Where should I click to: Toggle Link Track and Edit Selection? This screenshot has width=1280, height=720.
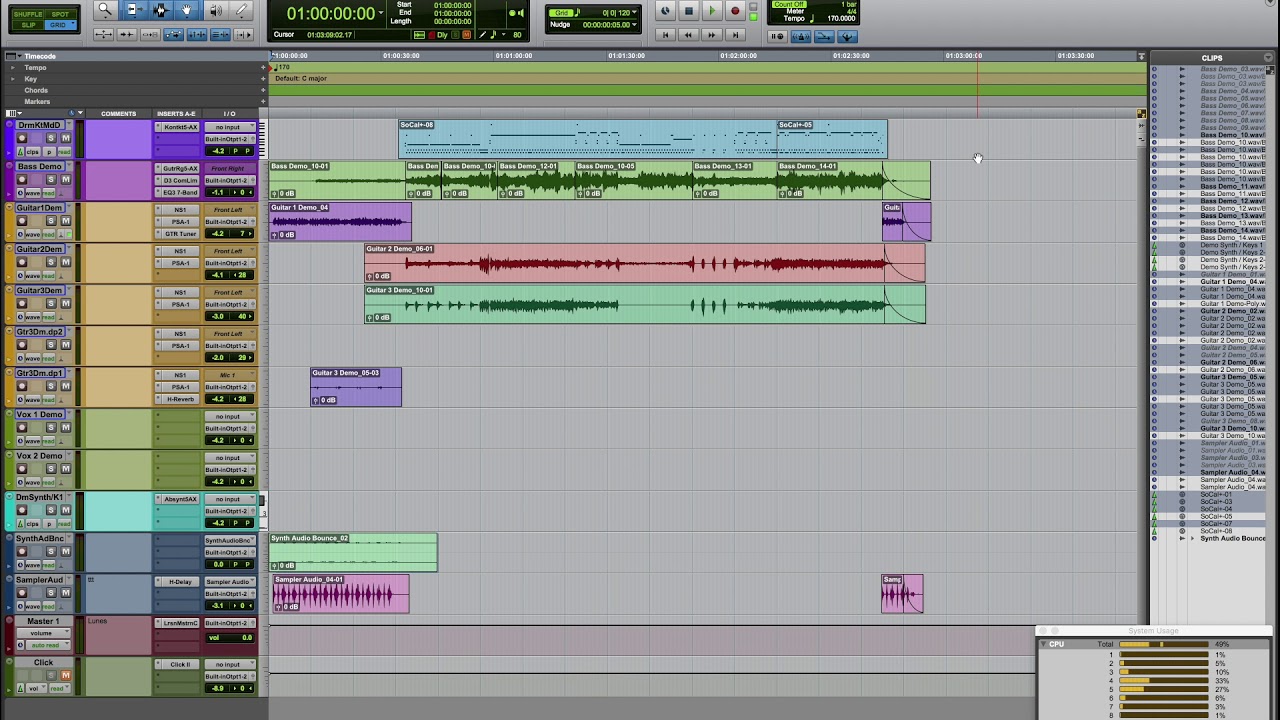pyautogui.click(x=220, y=34)
